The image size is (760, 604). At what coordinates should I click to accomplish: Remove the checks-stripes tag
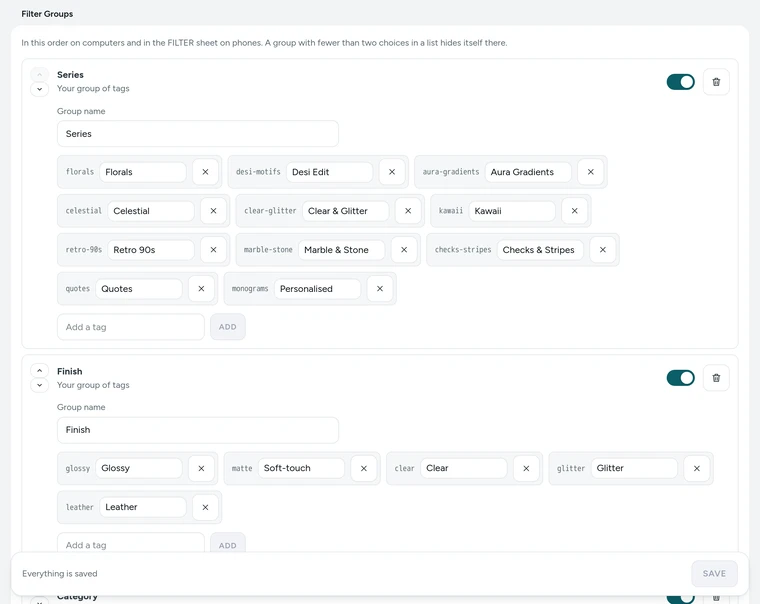(x=602, y=250)
